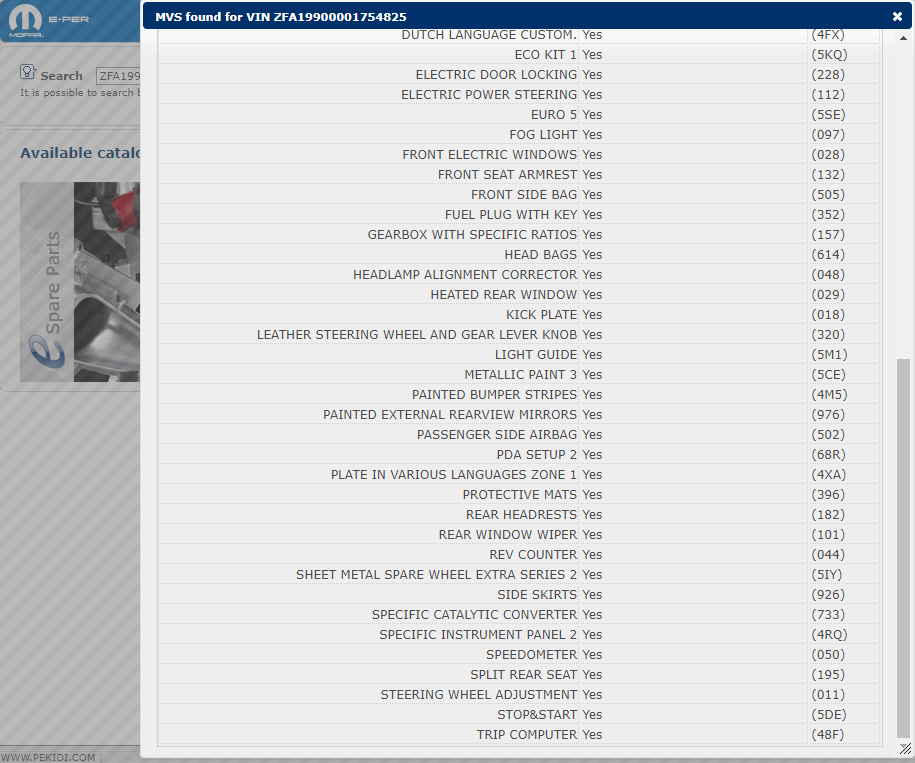Click the Search icon beside the VIN field
The width and height of the screenshot is (915, 763).
pyautogui.click(x=28, y=73)
